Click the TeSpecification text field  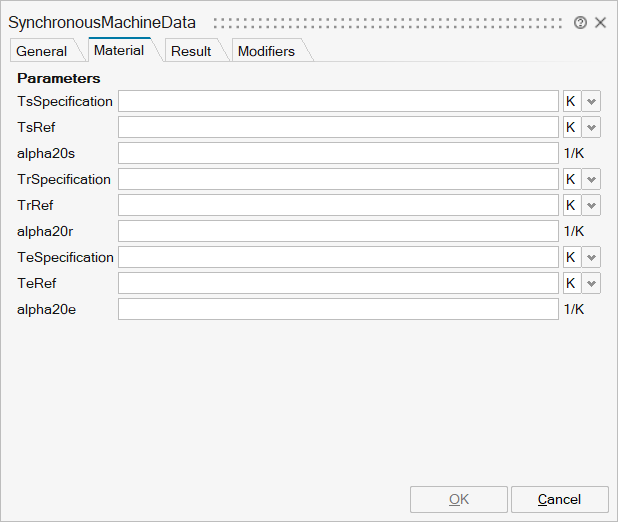pos(338,257)
